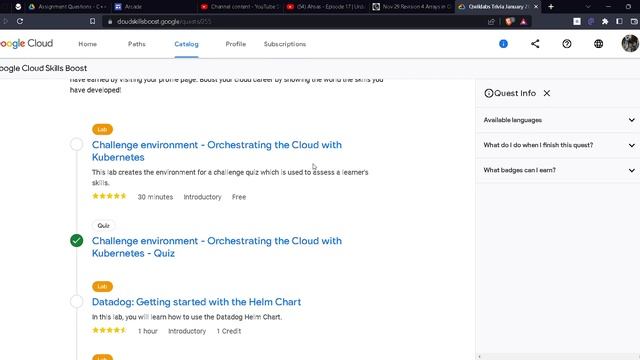Open the help question mark icon
This screenshot has width=640, height=360.
(567, 44)
